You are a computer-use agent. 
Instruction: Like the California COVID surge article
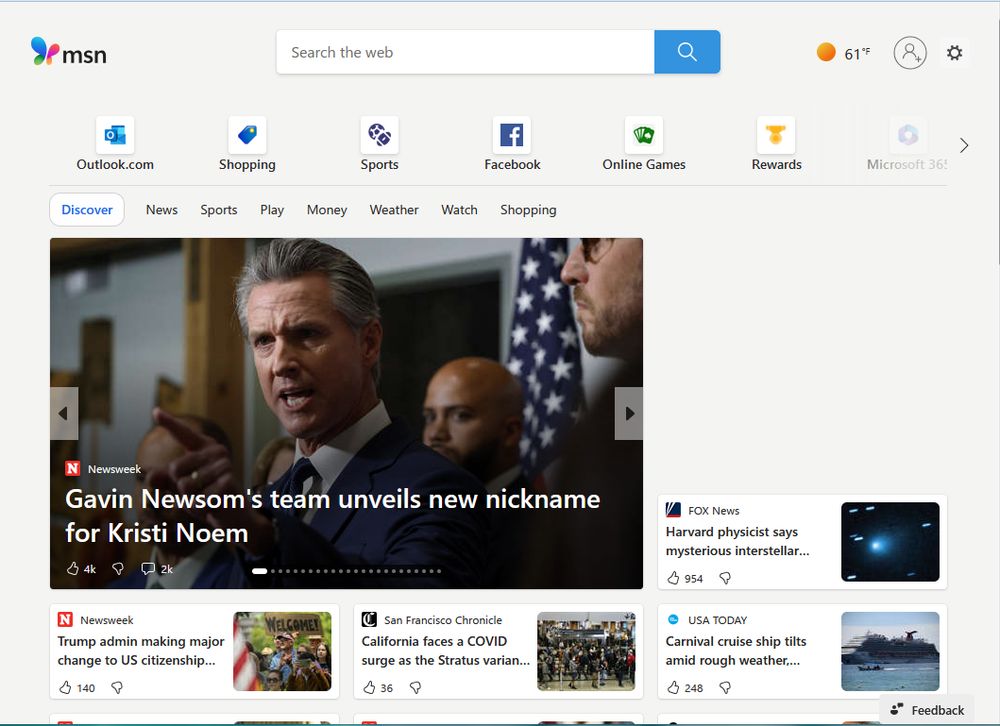(x=369, y=688)
